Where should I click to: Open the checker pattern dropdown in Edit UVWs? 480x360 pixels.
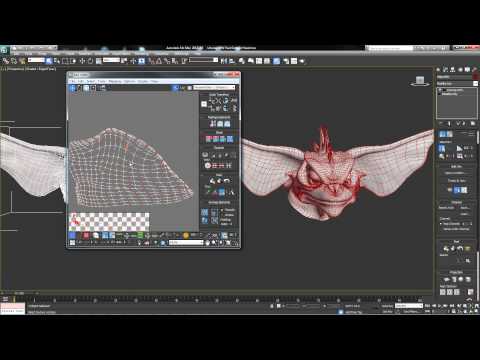(214, 87)
